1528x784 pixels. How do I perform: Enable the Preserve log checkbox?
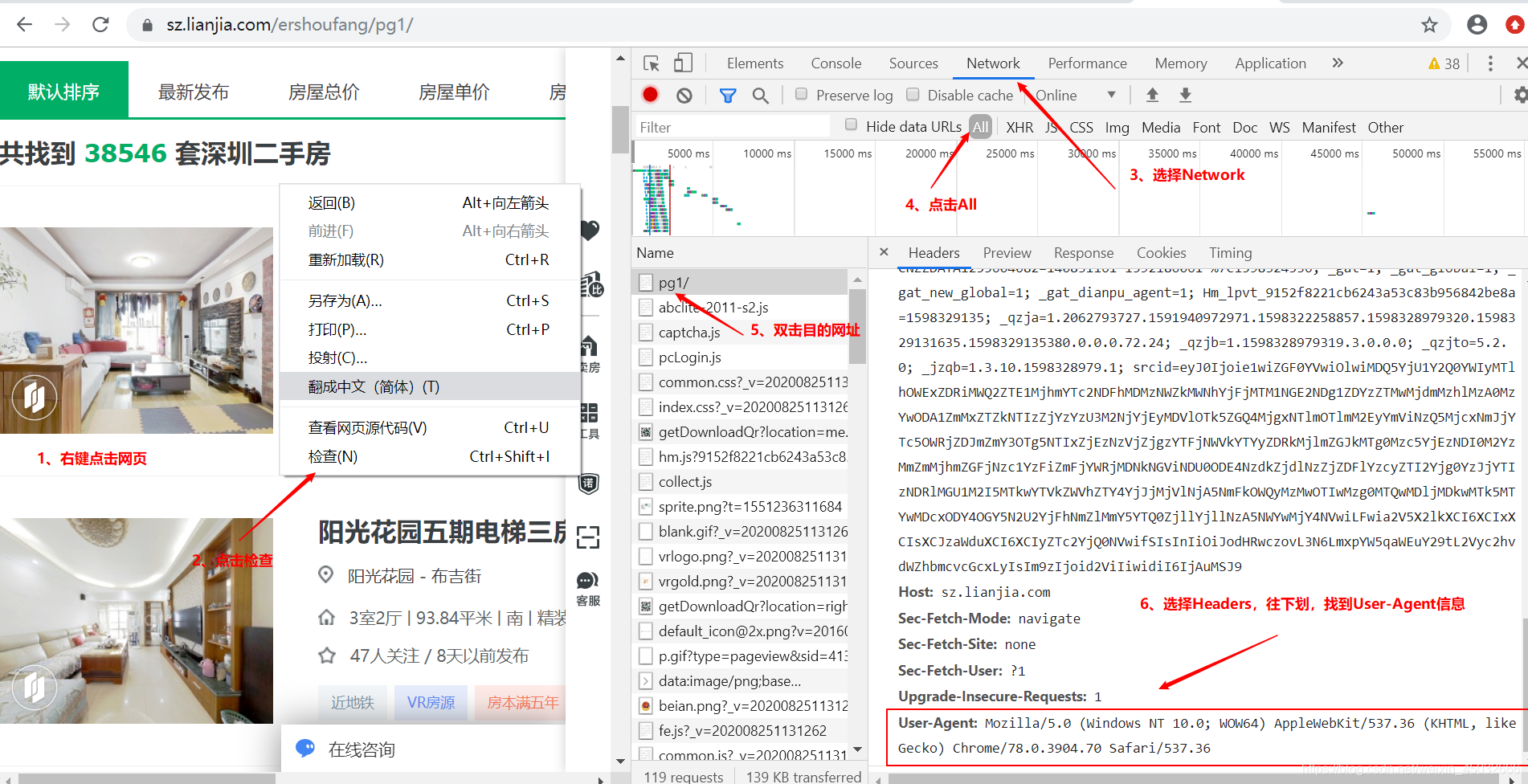[801, 94]
